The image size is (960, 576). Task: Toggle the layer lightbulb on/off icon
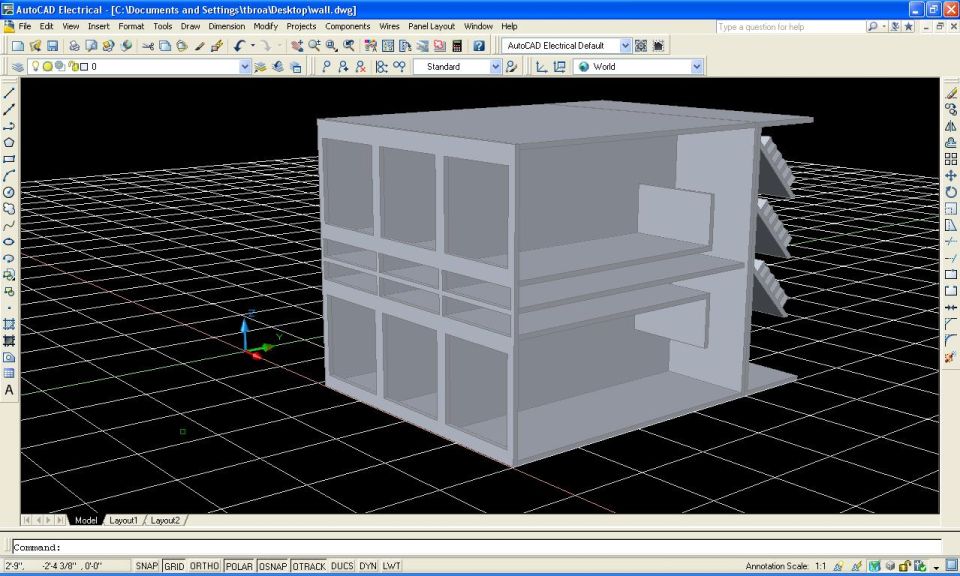[x=36, y=66]
